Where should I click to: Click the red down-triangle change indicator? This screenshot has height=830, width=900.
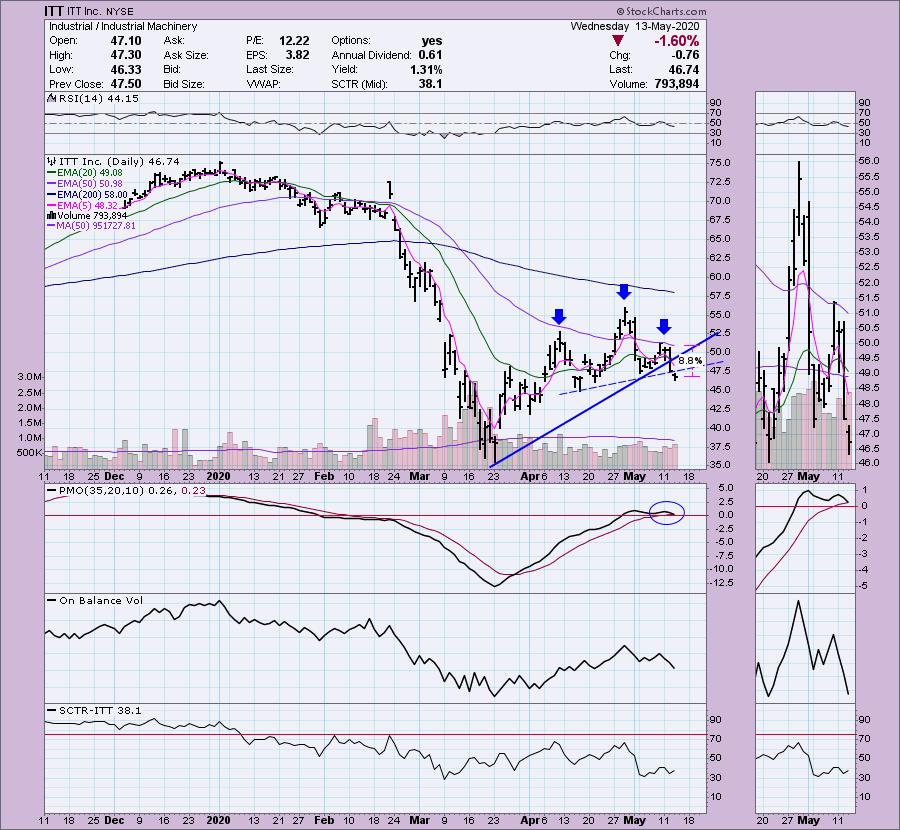[x=618, y=41]
